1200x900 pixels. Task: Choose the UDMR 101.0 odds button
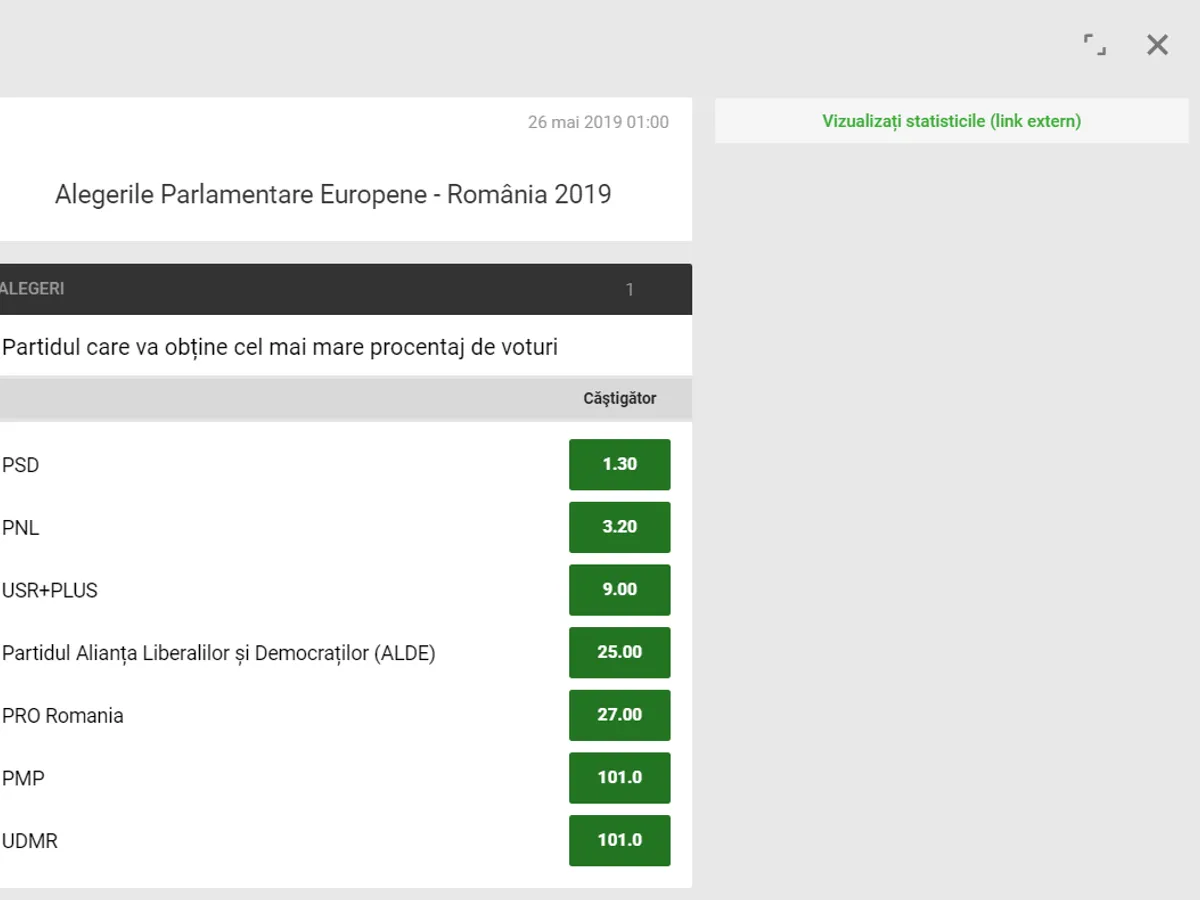tap(619, 840)
